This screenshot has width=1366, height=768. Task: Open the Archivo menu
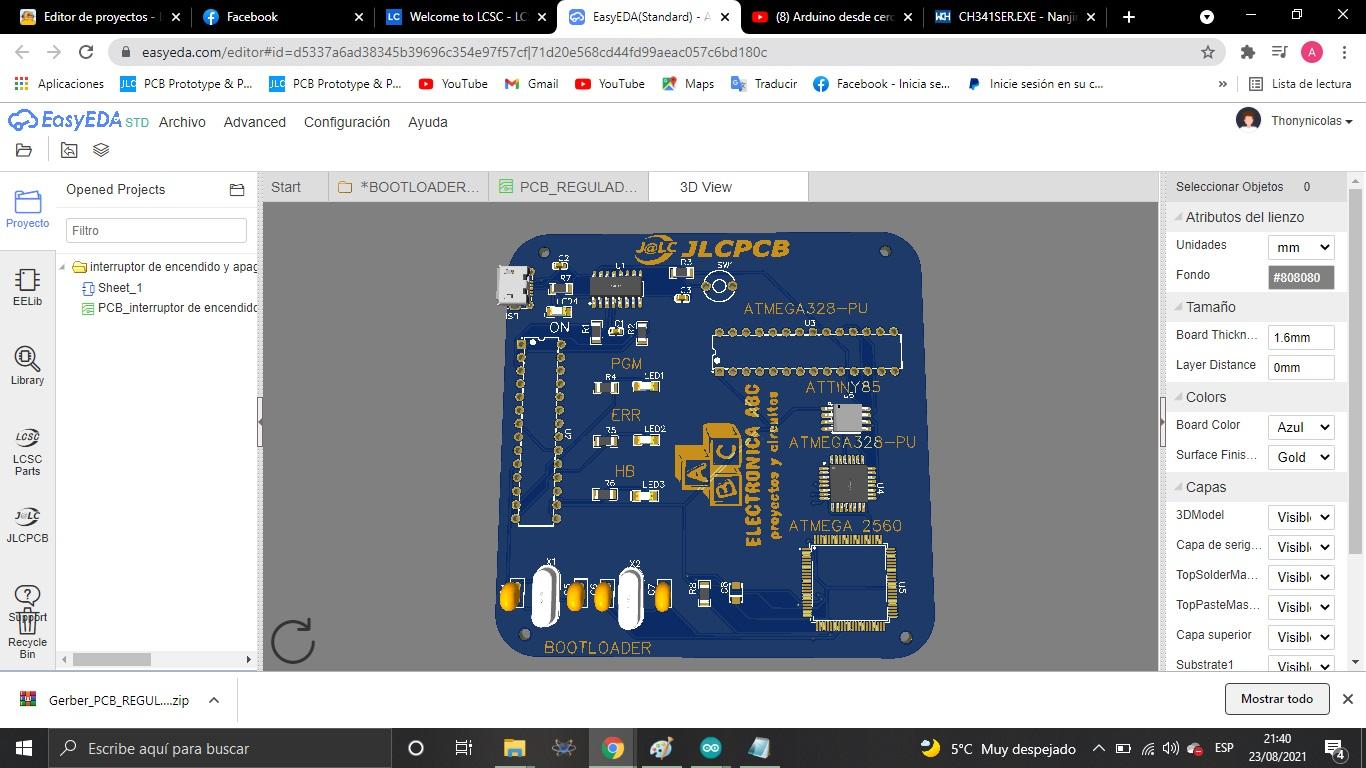182,122
